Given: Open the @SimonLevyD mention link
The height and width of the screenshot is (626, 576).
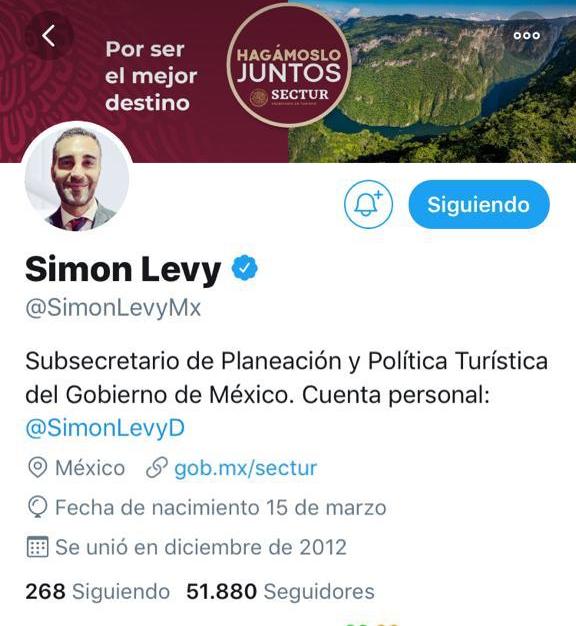Looking at the screenshot, I should 105,428.
